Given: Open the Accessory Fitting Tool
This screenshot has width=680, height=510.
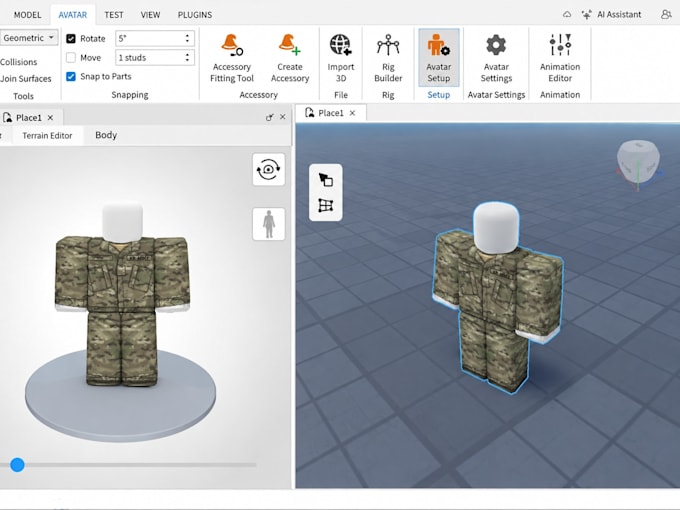Looking at the screenshot, I should pos(232,59).
